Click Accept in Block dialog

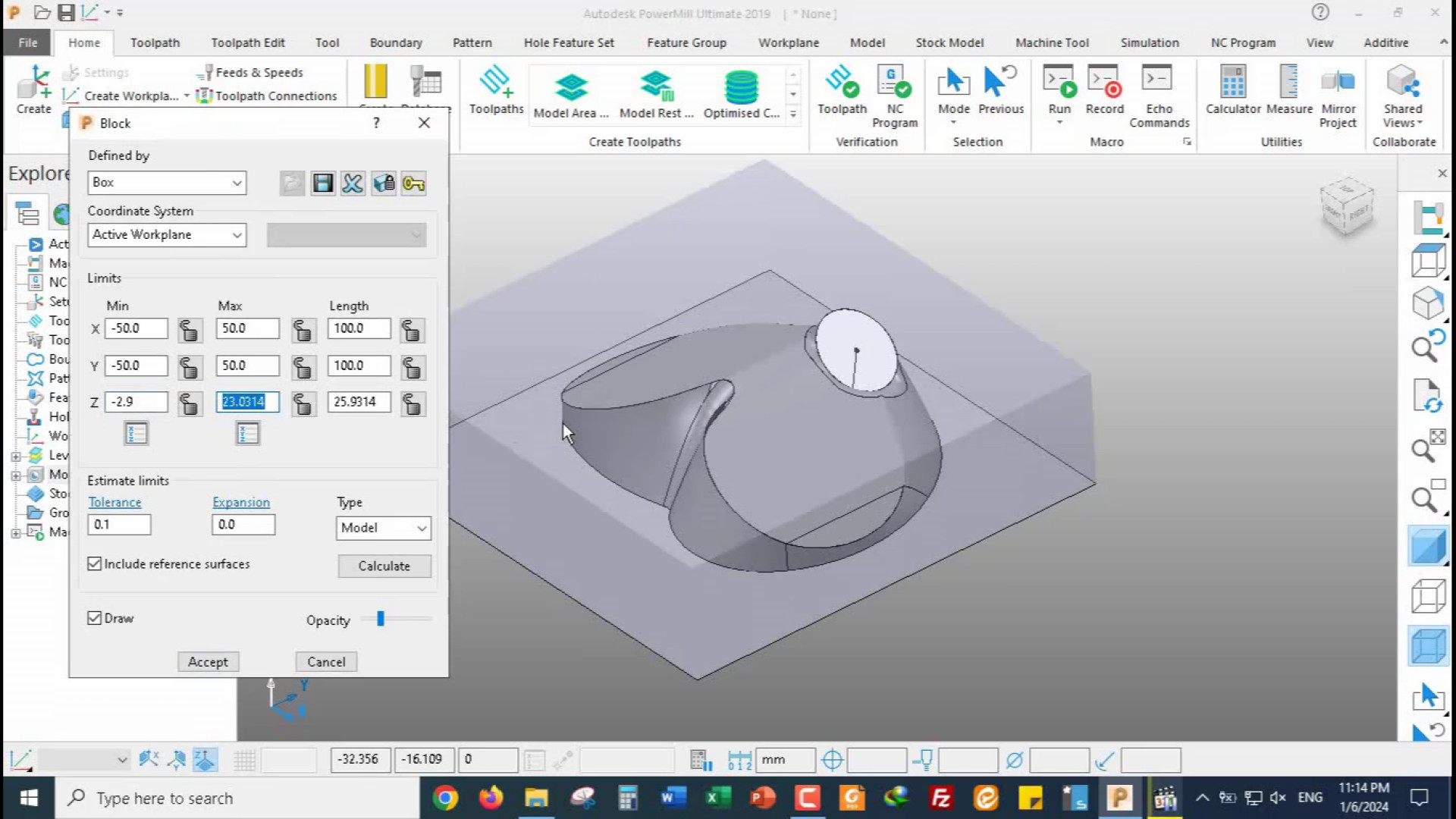tap(208, 662)
